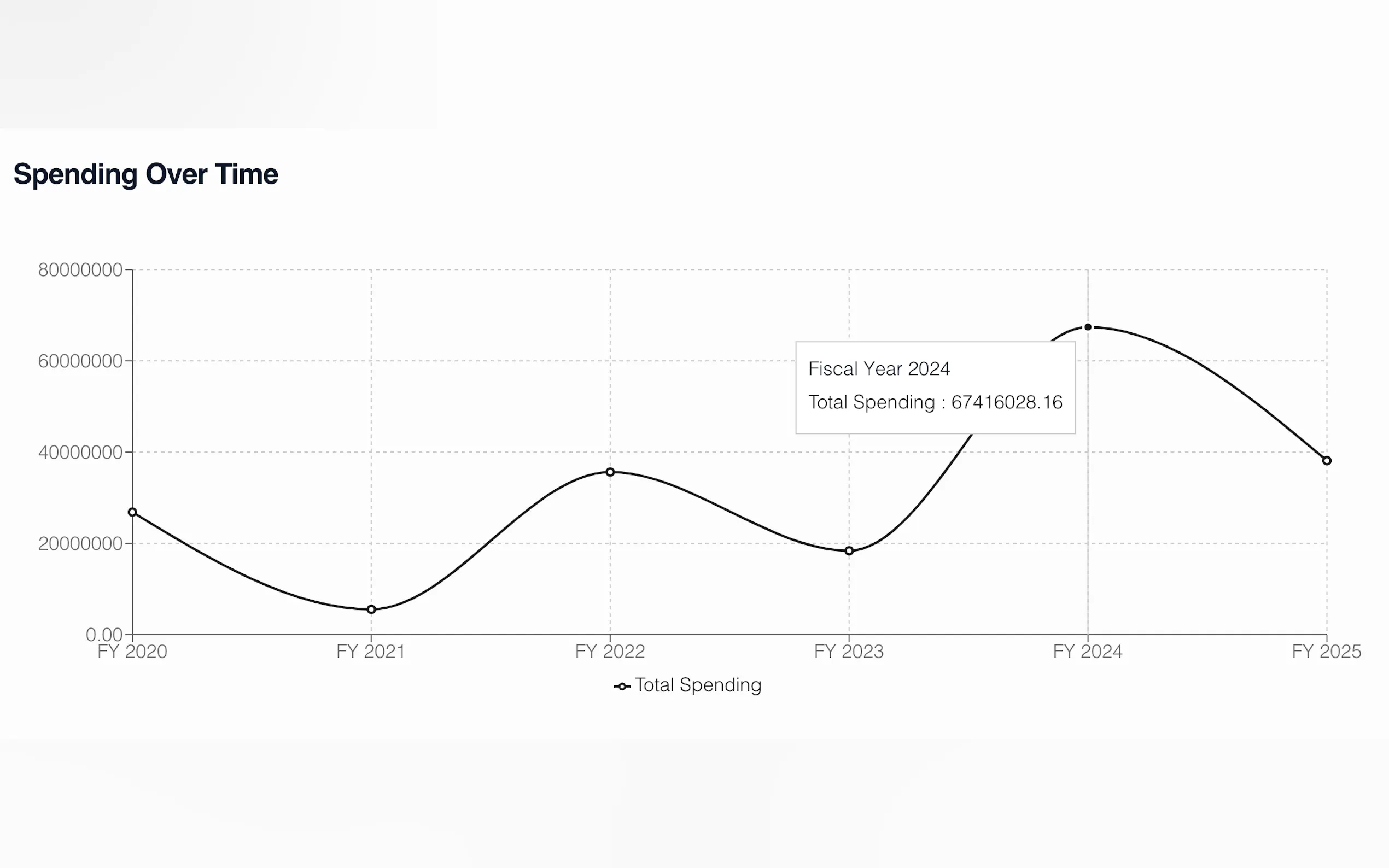Screen dimensions: 1389x868
Task: Select the 40000000 y-axis tick label
Action: tap(80, 453)
